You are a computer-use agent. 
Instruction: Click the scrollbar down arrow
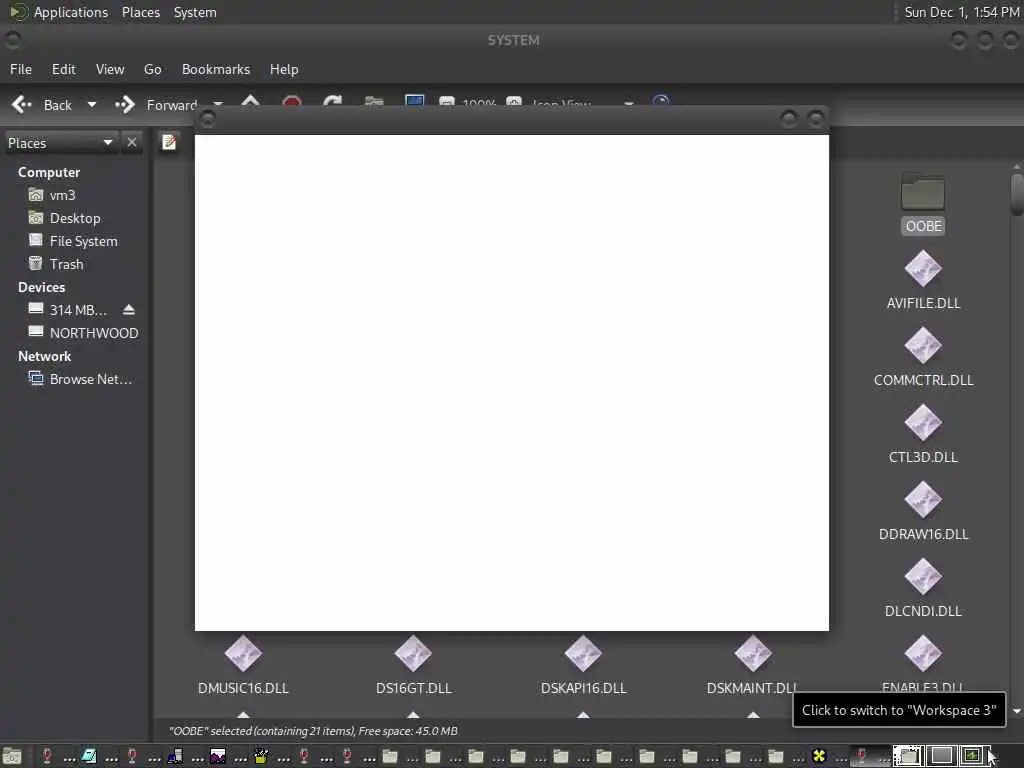[x=1016, y=711]
